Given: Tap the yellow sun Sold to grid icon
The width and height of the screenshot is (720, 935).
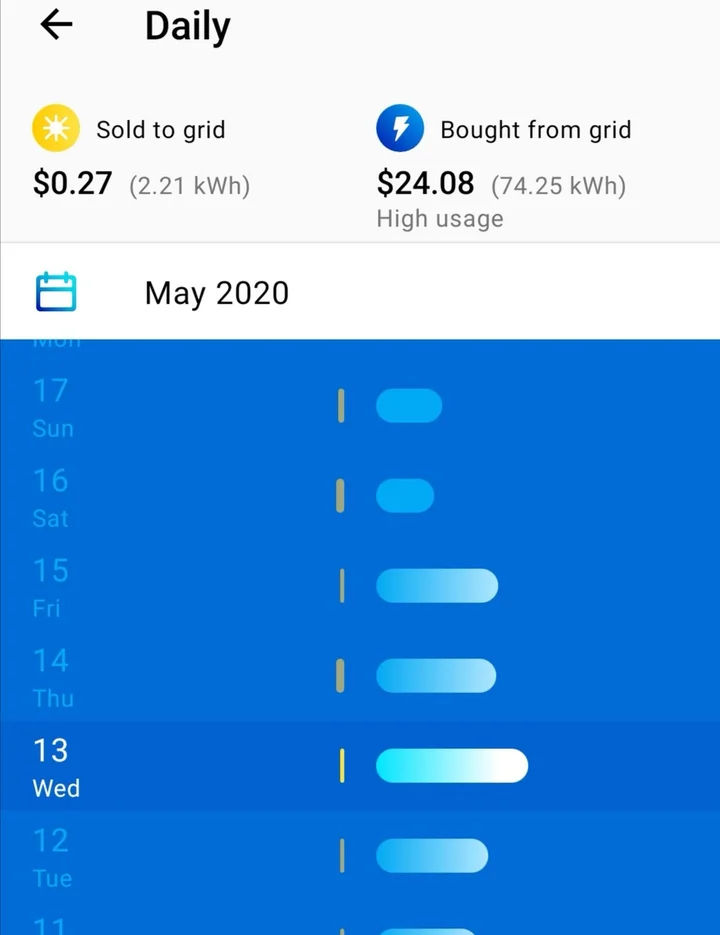Looking at the screenshot, I should tap(56, 130).
